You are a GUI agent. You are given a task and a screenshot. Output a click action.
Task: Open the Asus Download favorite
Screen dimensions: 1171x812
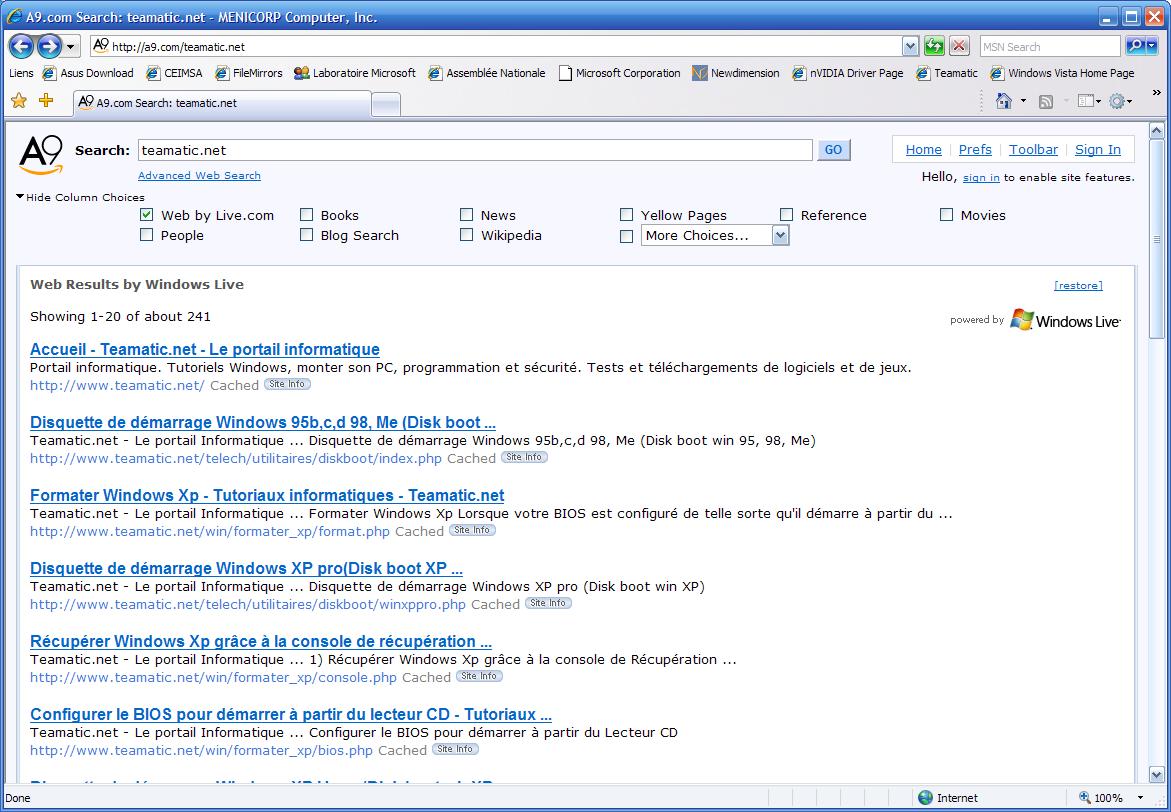tap(88, 73)
